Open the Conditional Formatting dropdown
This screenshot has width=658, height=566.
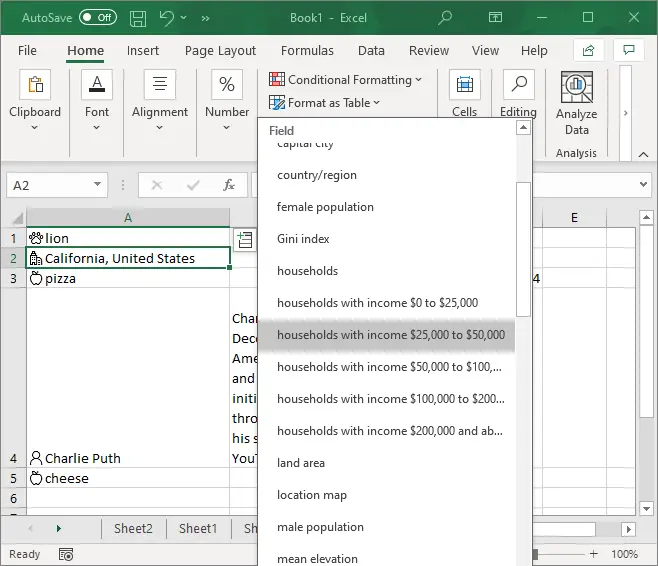(x=345, y=80)
